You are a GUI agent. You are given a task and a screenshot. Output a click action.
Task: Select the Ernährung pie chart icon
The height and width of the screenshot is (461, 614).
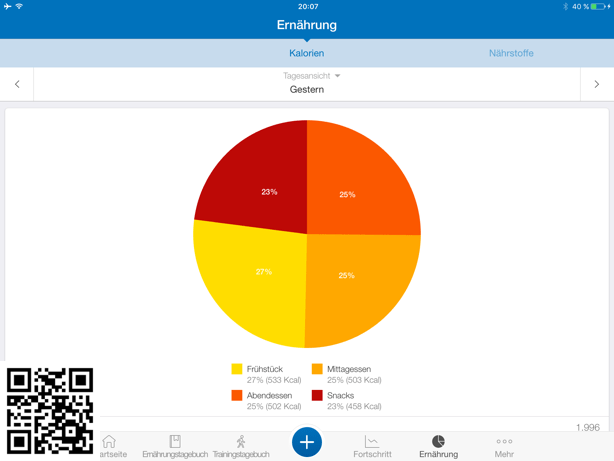pyautogui.click(x=438, y=442)
